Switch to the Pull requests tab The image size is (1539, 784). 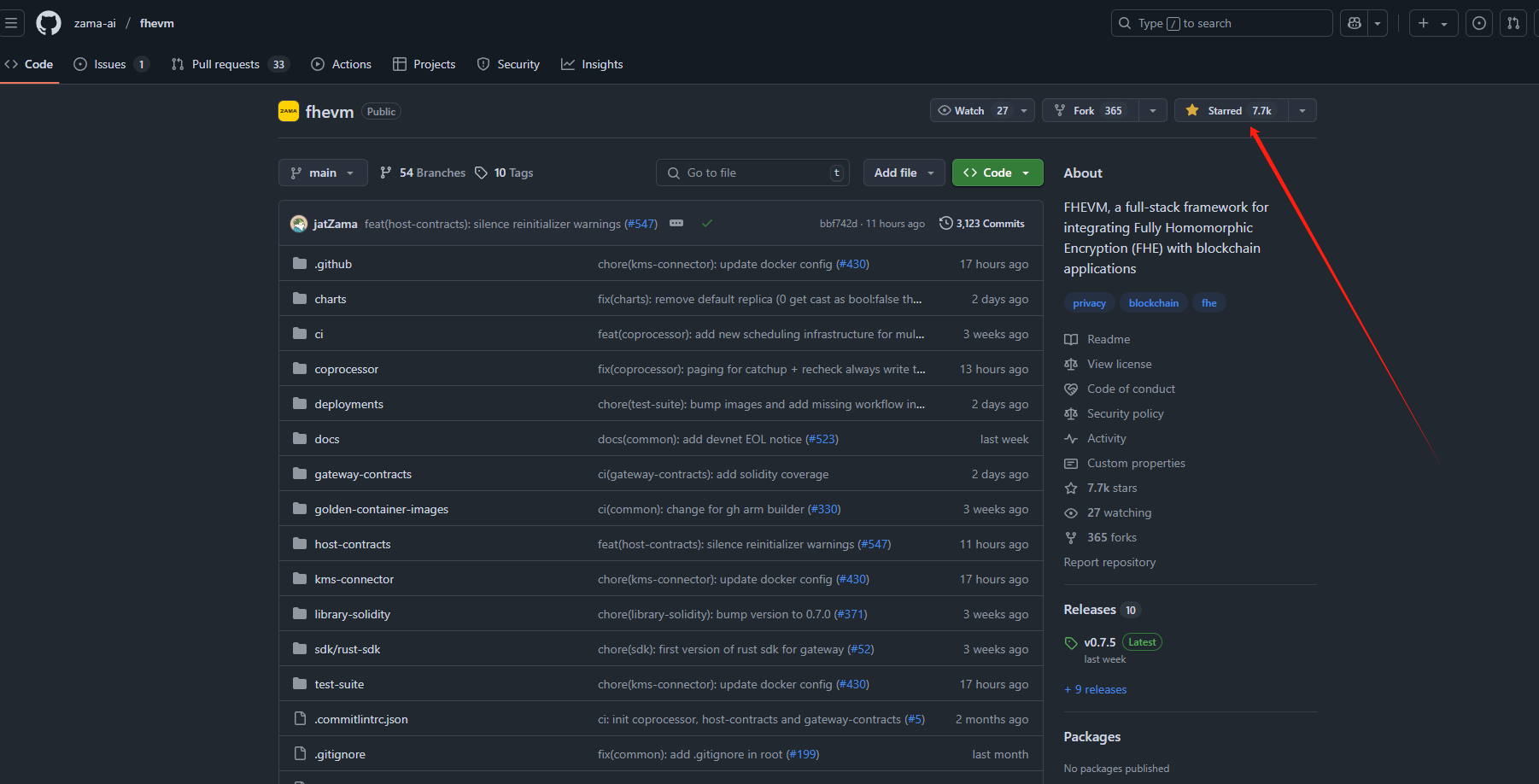pyautogui.click(x=225, y=64)
